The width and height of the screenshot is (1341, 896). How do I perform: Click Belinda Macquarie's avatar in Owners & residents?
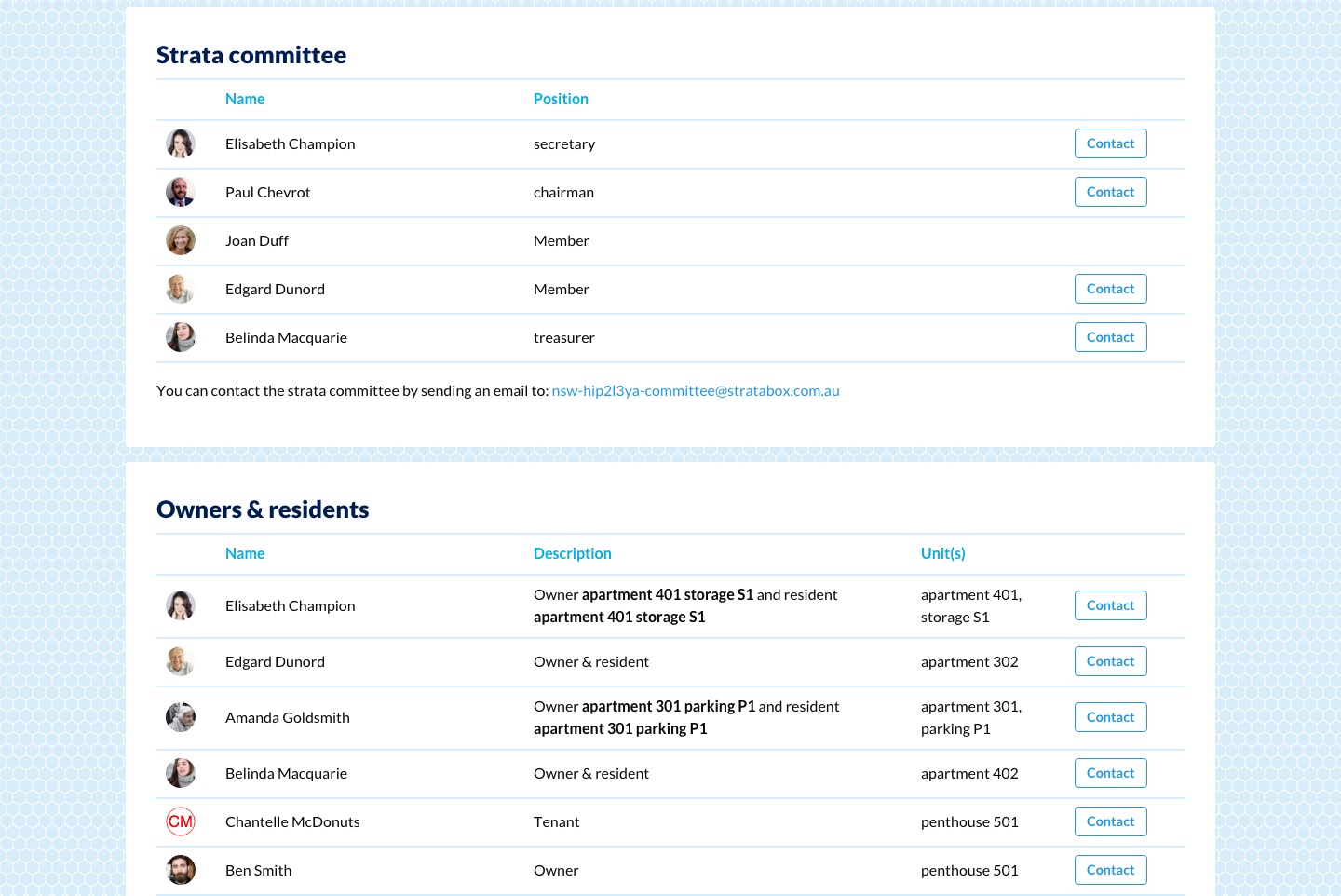click(181, 773)
